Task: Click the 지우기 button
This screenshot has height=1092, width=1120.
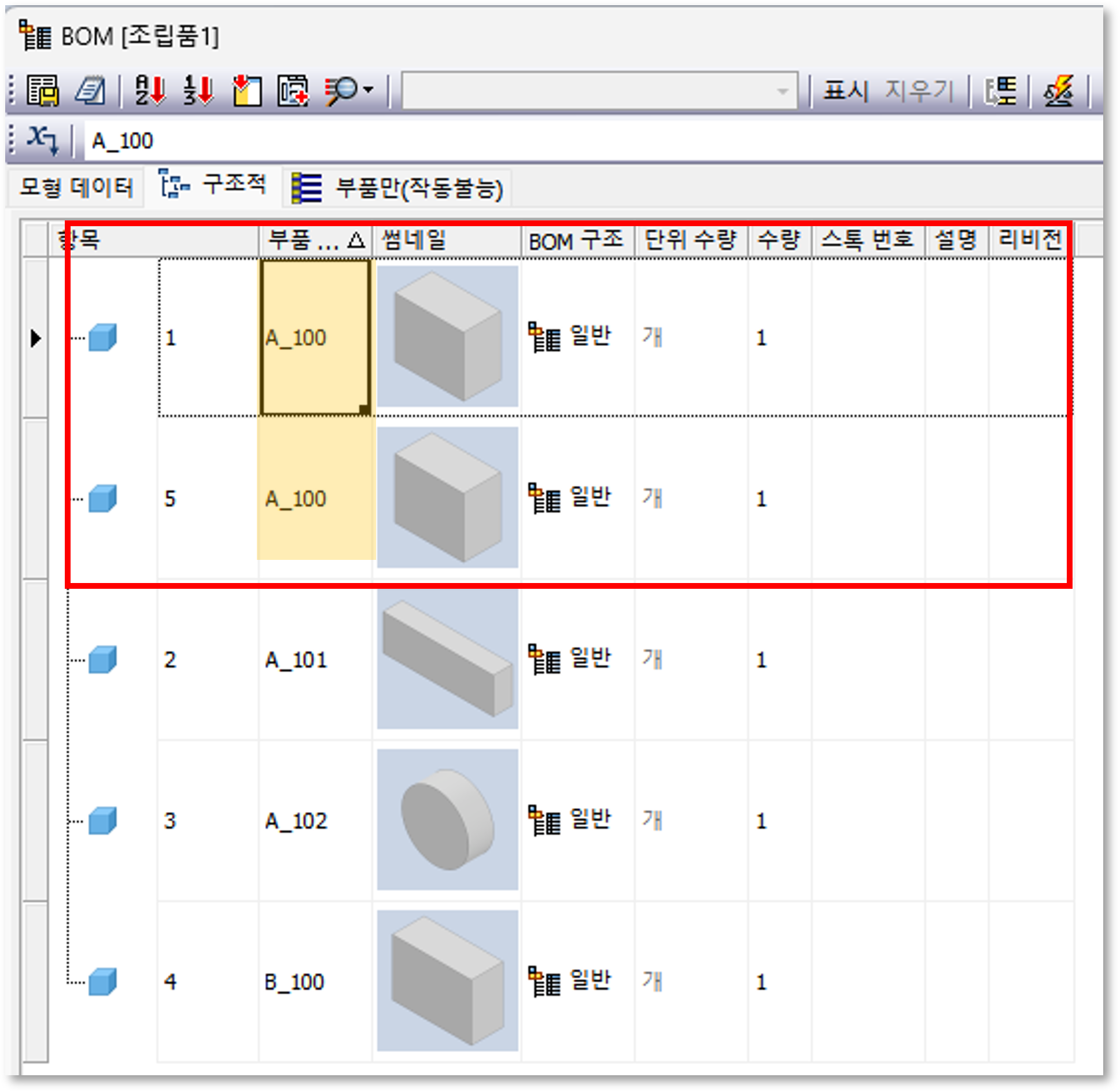Action: pos(918,90)
